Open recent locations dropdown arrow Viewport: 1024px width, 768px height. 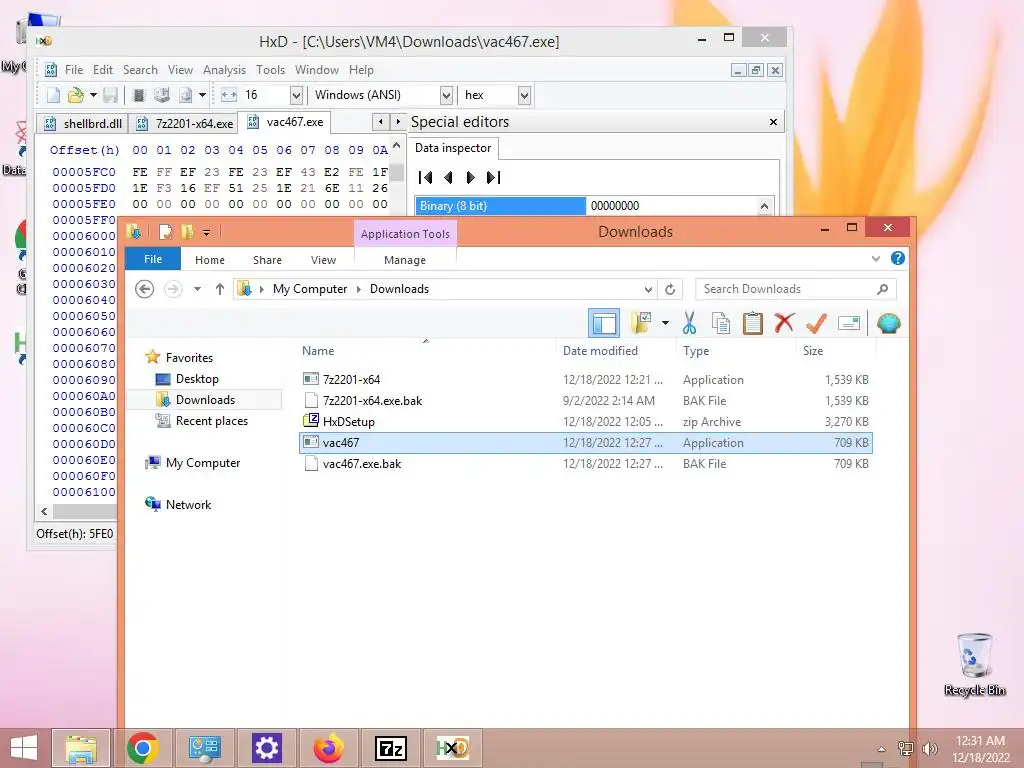tap(197, 289)
